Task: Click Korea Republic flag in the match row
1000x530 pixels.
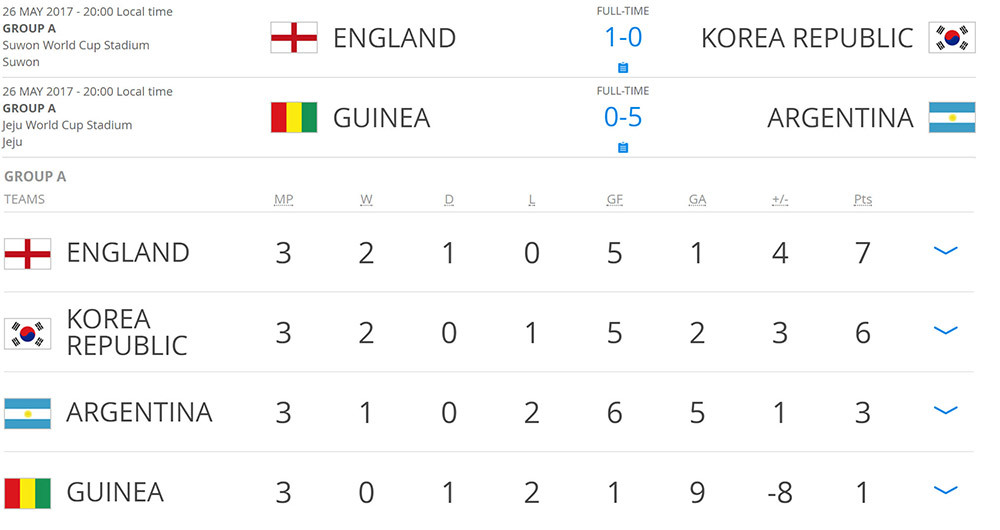Action: click(x=951, y=38)
